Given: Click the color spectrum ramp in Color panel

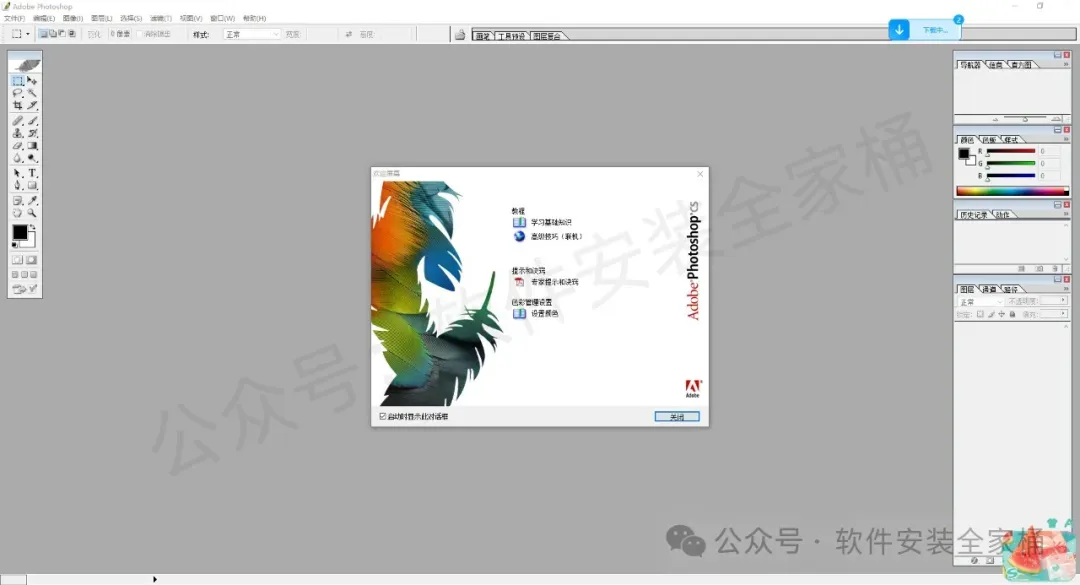Looking at the screenshot, I should pos(1012,191).
